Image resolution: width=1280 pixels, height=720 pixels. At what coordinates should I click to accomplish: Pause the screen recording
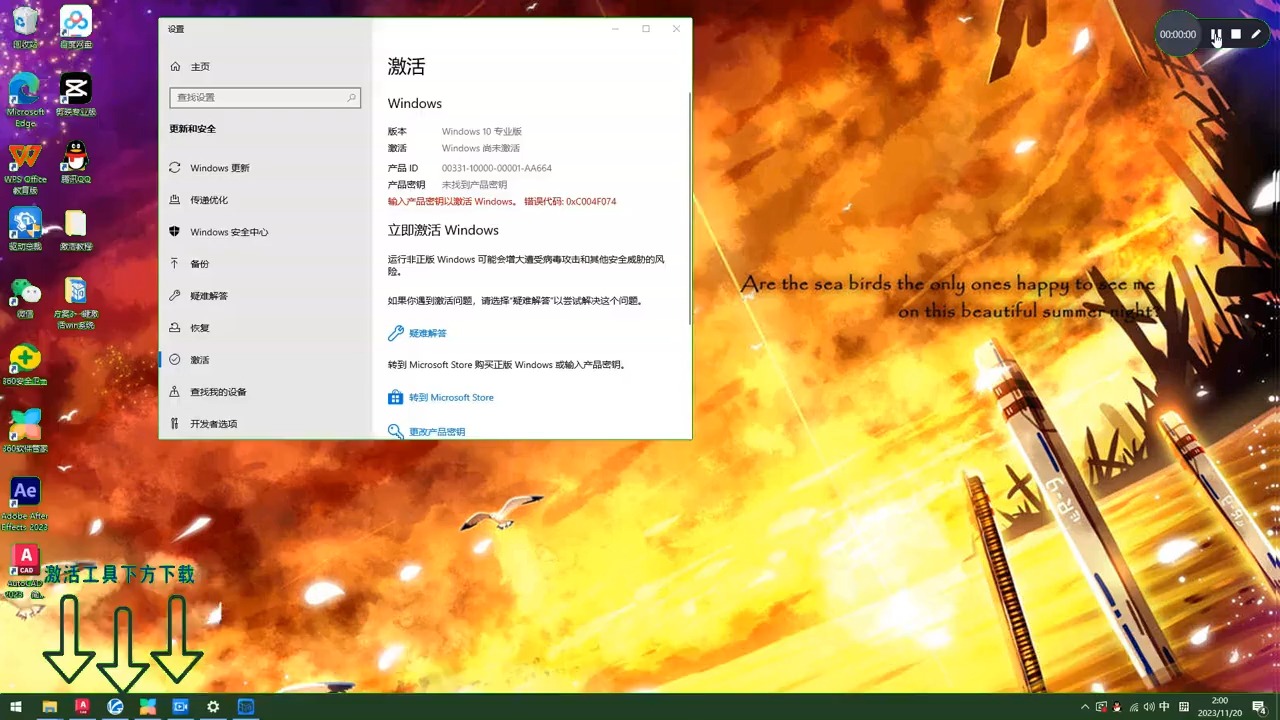[1217, 34]
